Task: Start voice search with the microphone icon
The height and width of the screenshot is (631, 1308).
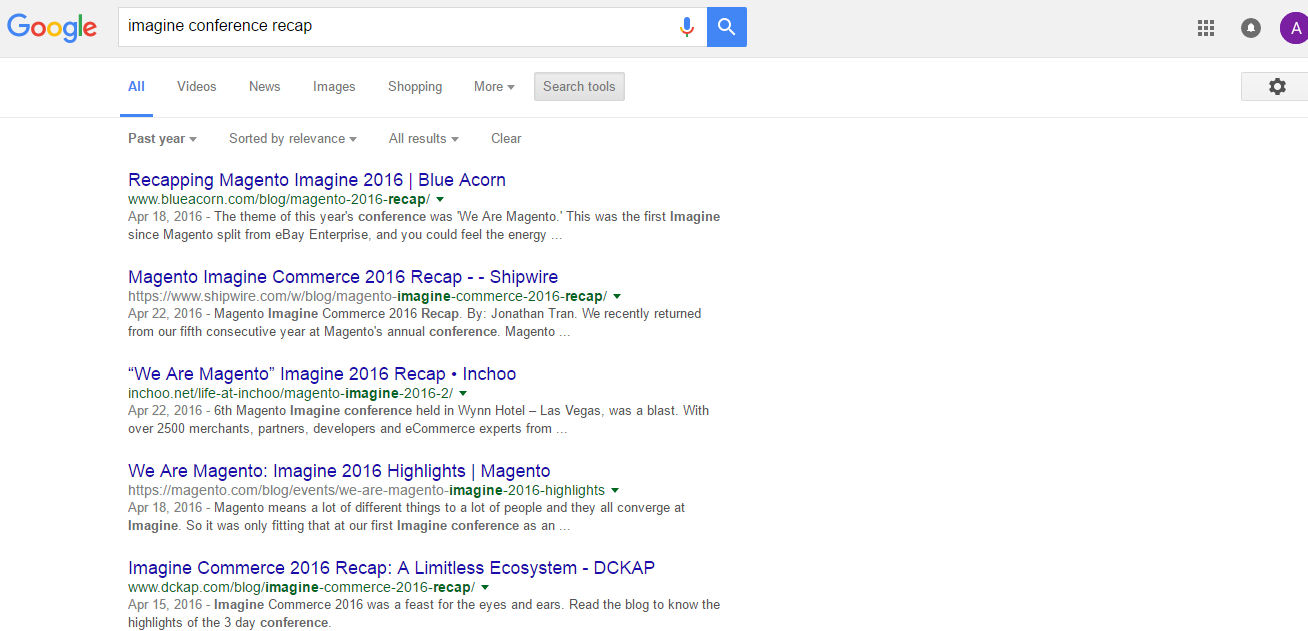Action: coord(687,27)
